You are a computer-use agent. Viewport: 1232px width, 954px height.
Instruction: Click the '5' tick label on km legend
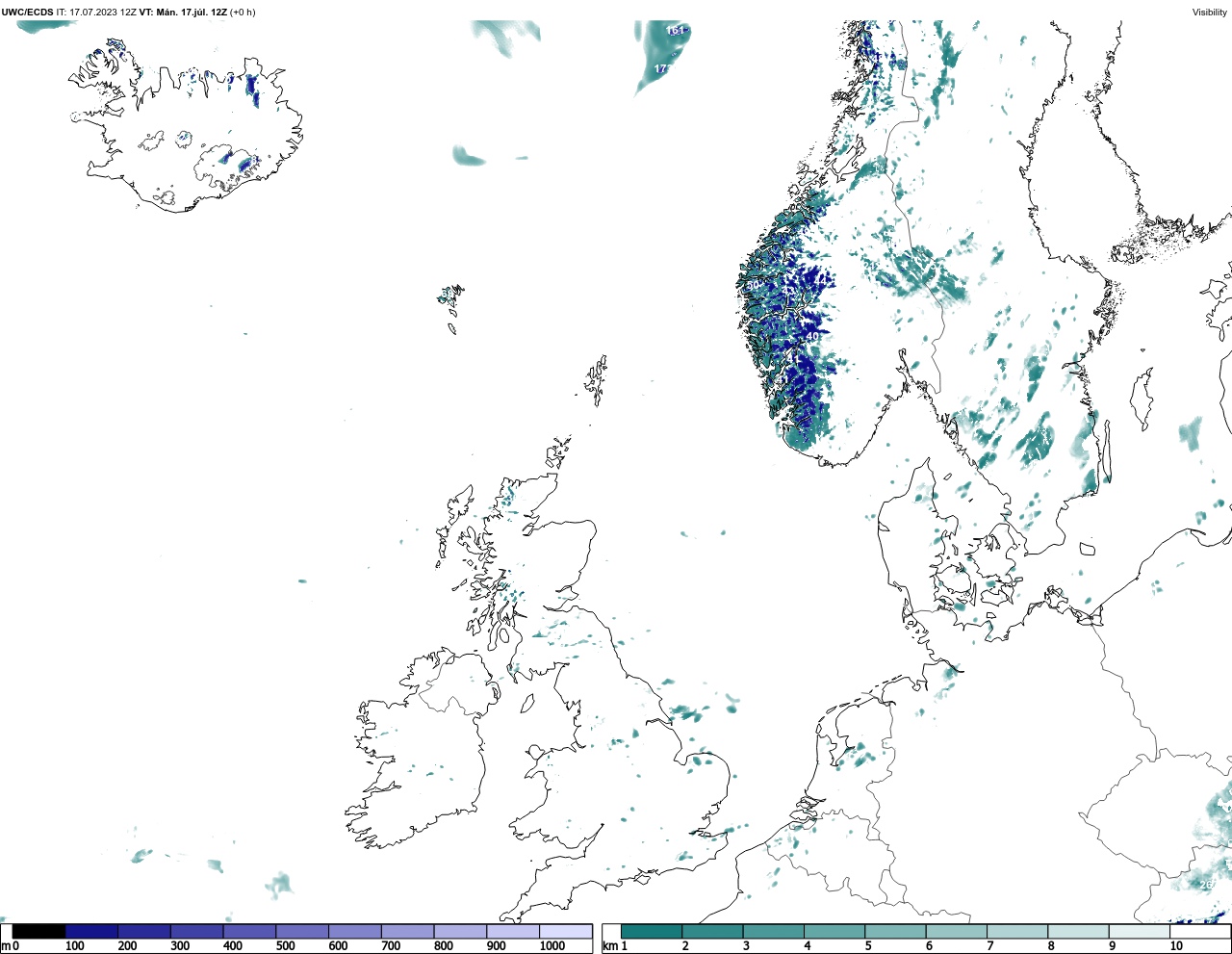click(x=868, y=946)
